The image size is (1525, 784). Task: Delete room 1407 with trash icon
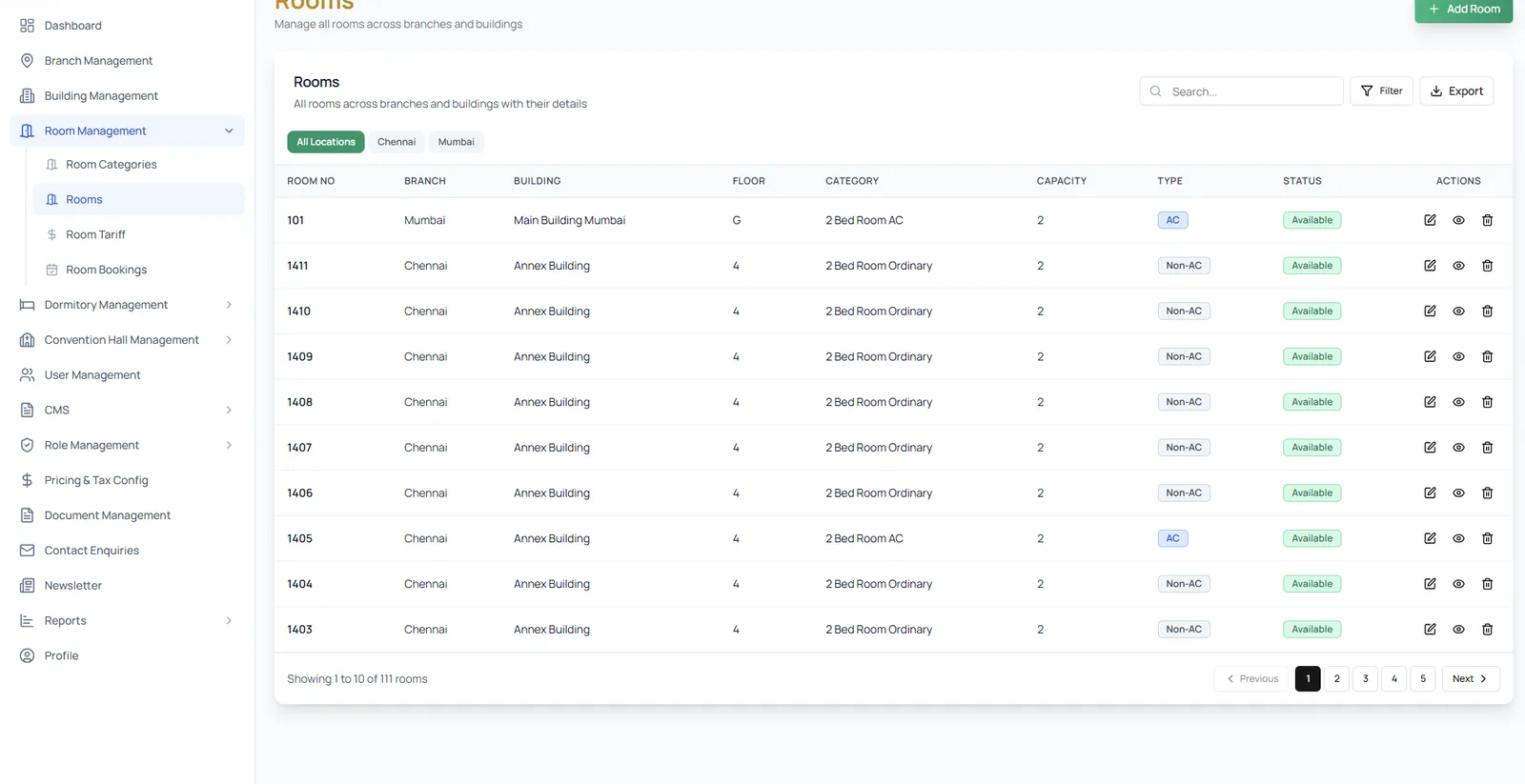[1487, 448]
